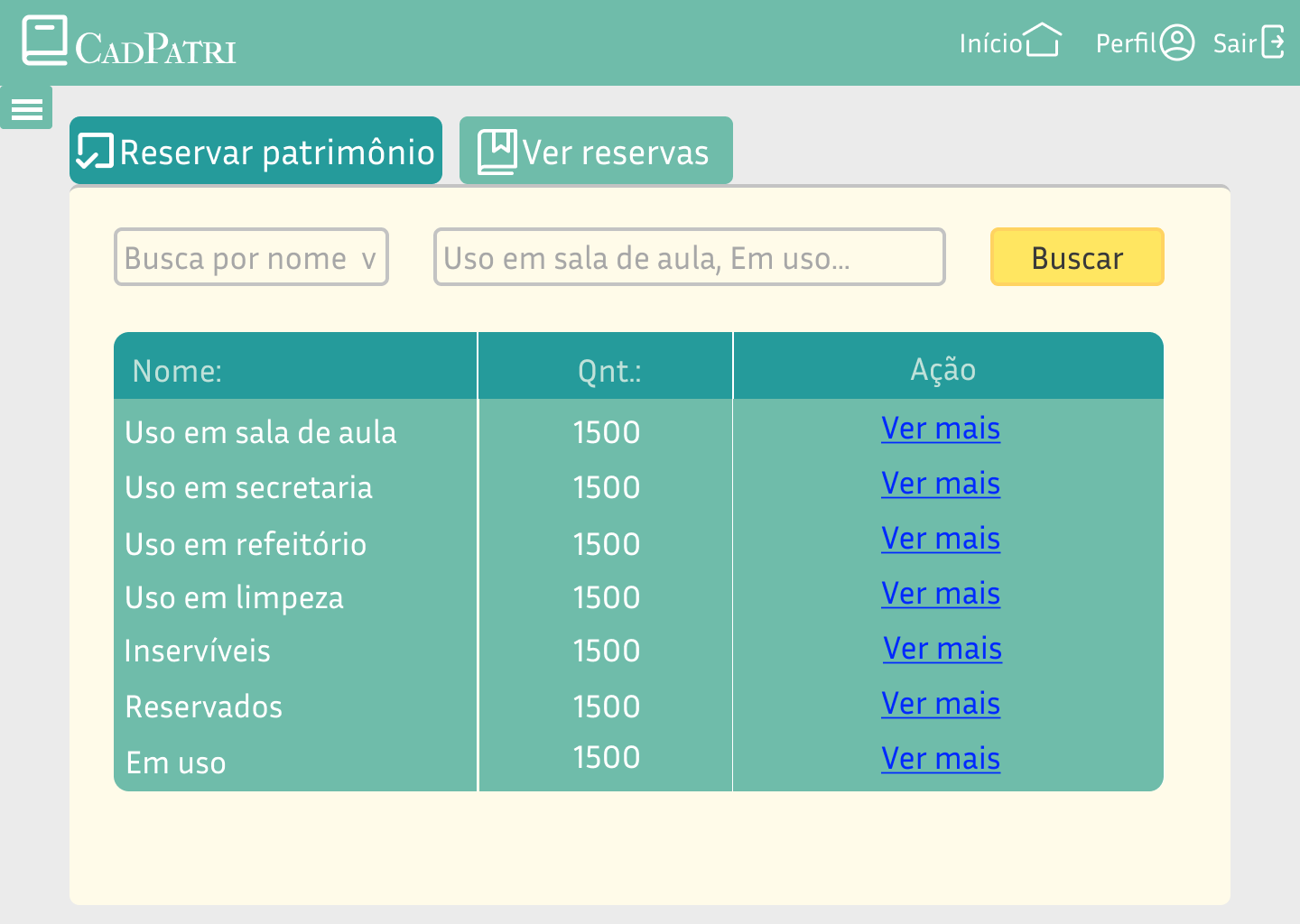Open Ver mais for Inservíveis
Screen dimensions: 1300x924
coord(942,649)
